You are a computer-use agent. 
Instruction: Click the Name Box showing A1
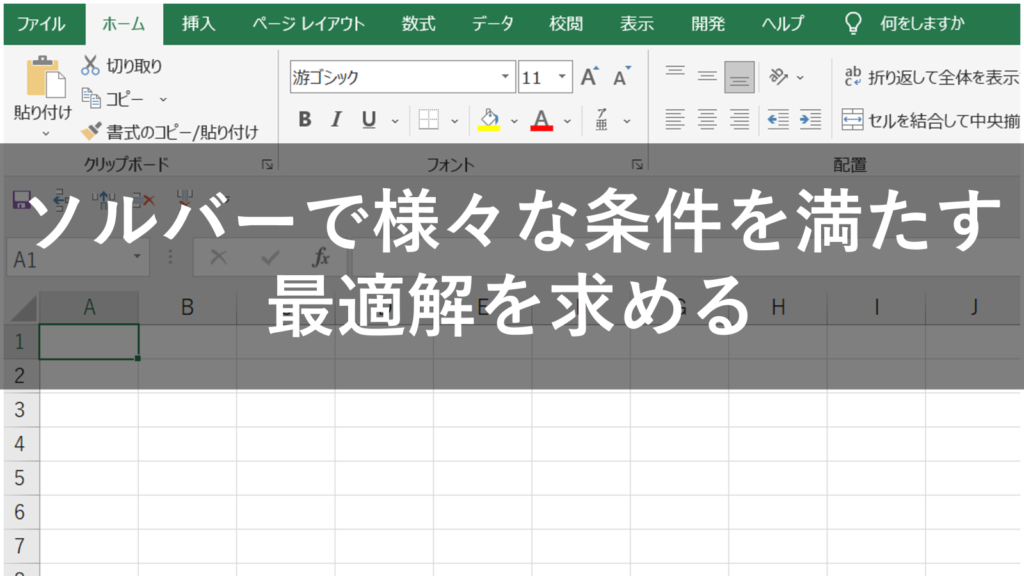tap(77, 259)
